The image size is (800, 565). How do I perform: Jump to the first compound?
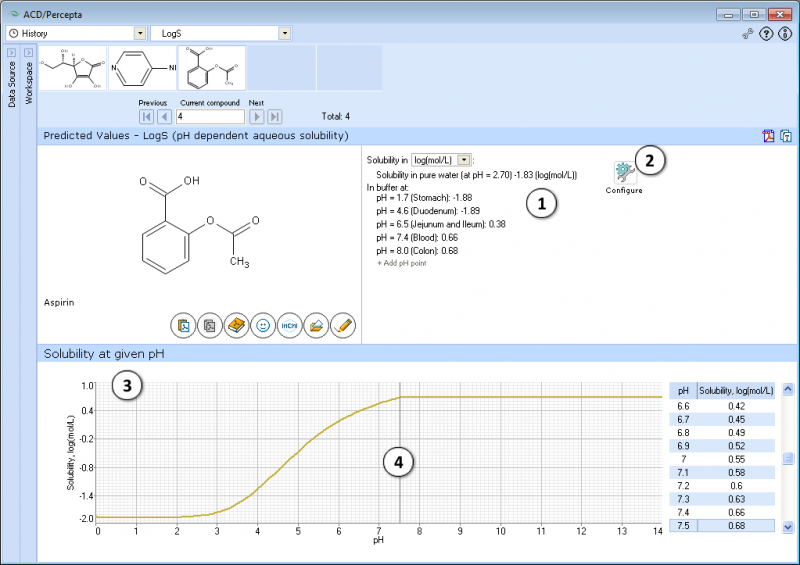click(146, 117)
